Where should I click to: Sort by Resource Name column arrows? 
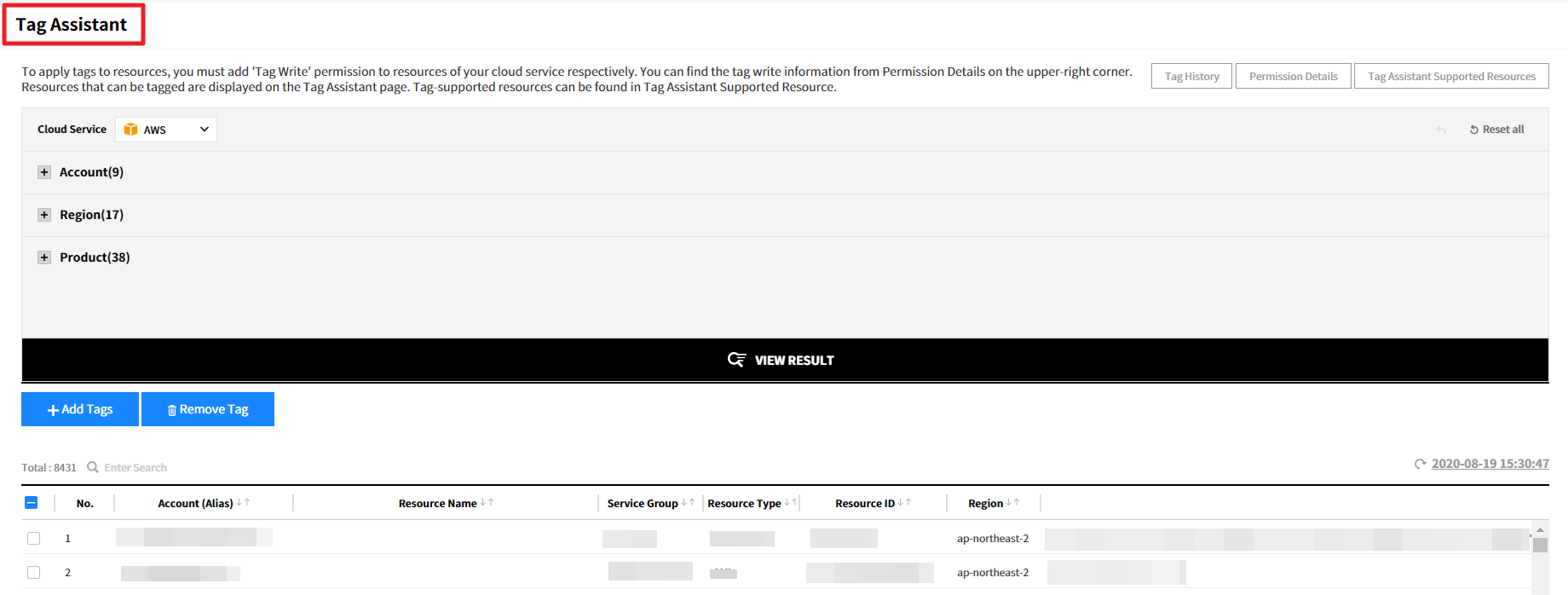tap(487, 503)
